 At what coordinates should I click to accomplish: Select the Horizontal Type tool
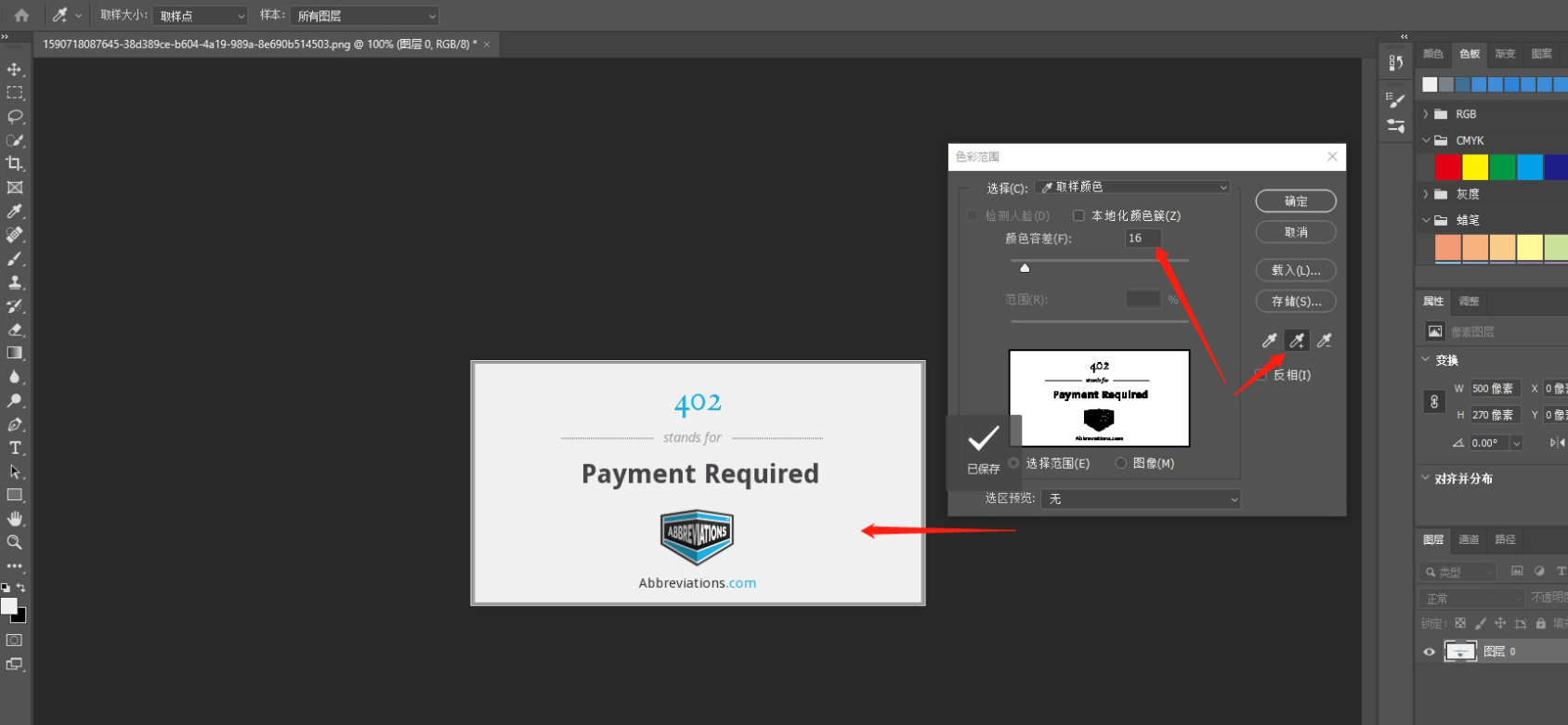[x=15, y=447]
